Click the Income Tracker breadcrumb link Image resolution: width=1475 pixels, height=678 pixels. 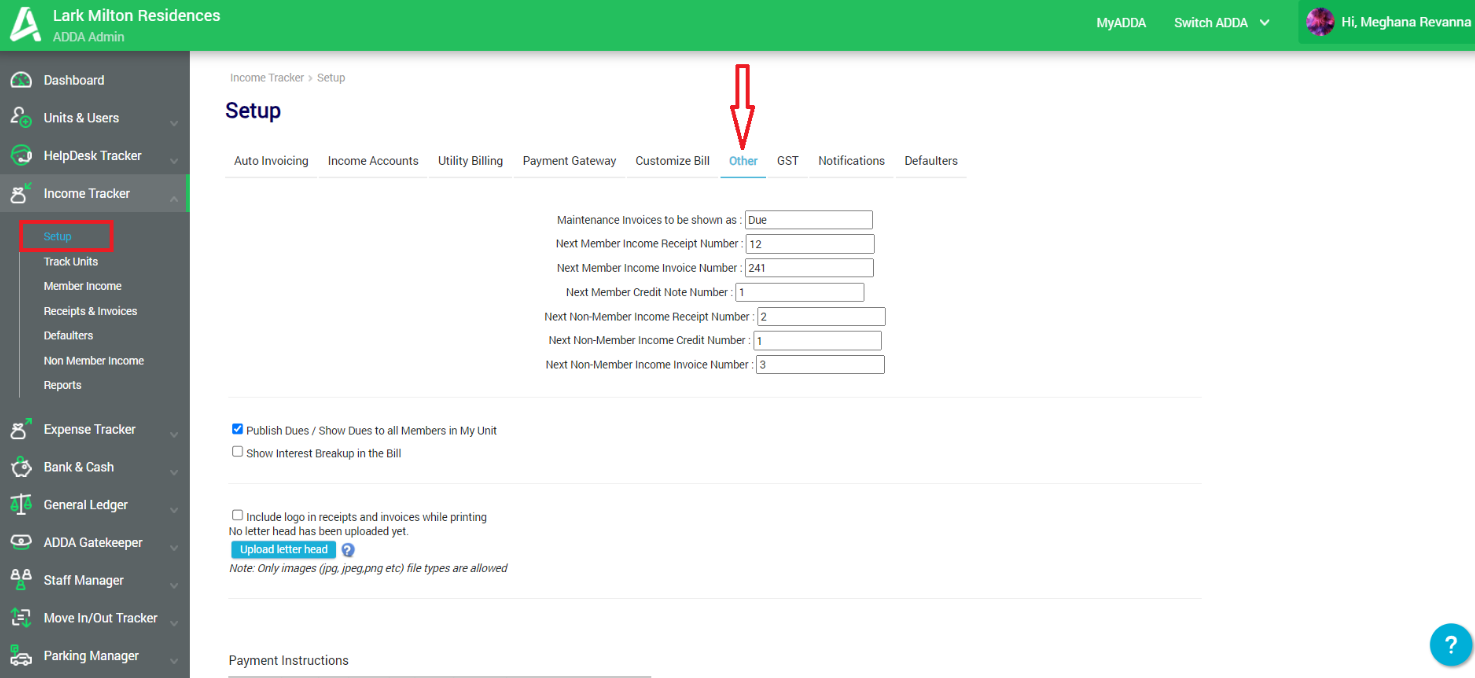point(267,77)
